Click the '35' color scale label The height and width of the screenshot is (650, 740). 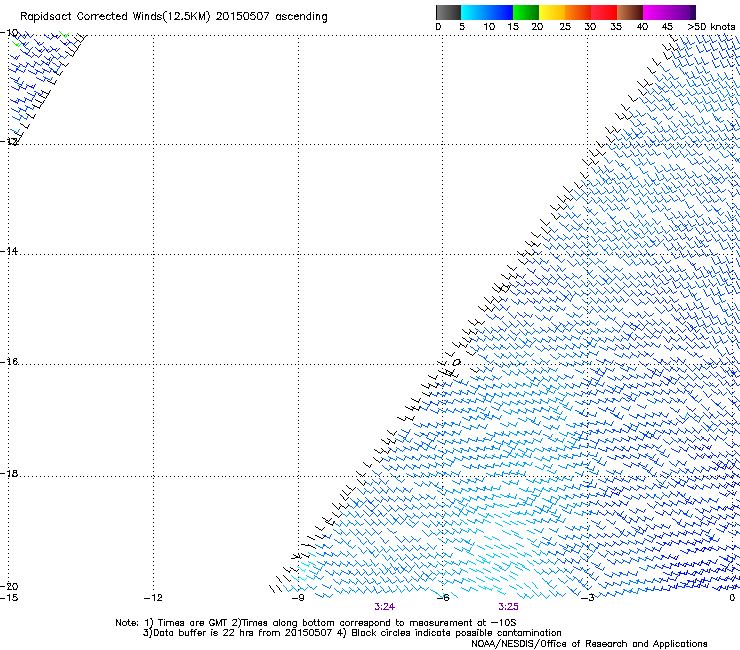click(x=616, y=27)
